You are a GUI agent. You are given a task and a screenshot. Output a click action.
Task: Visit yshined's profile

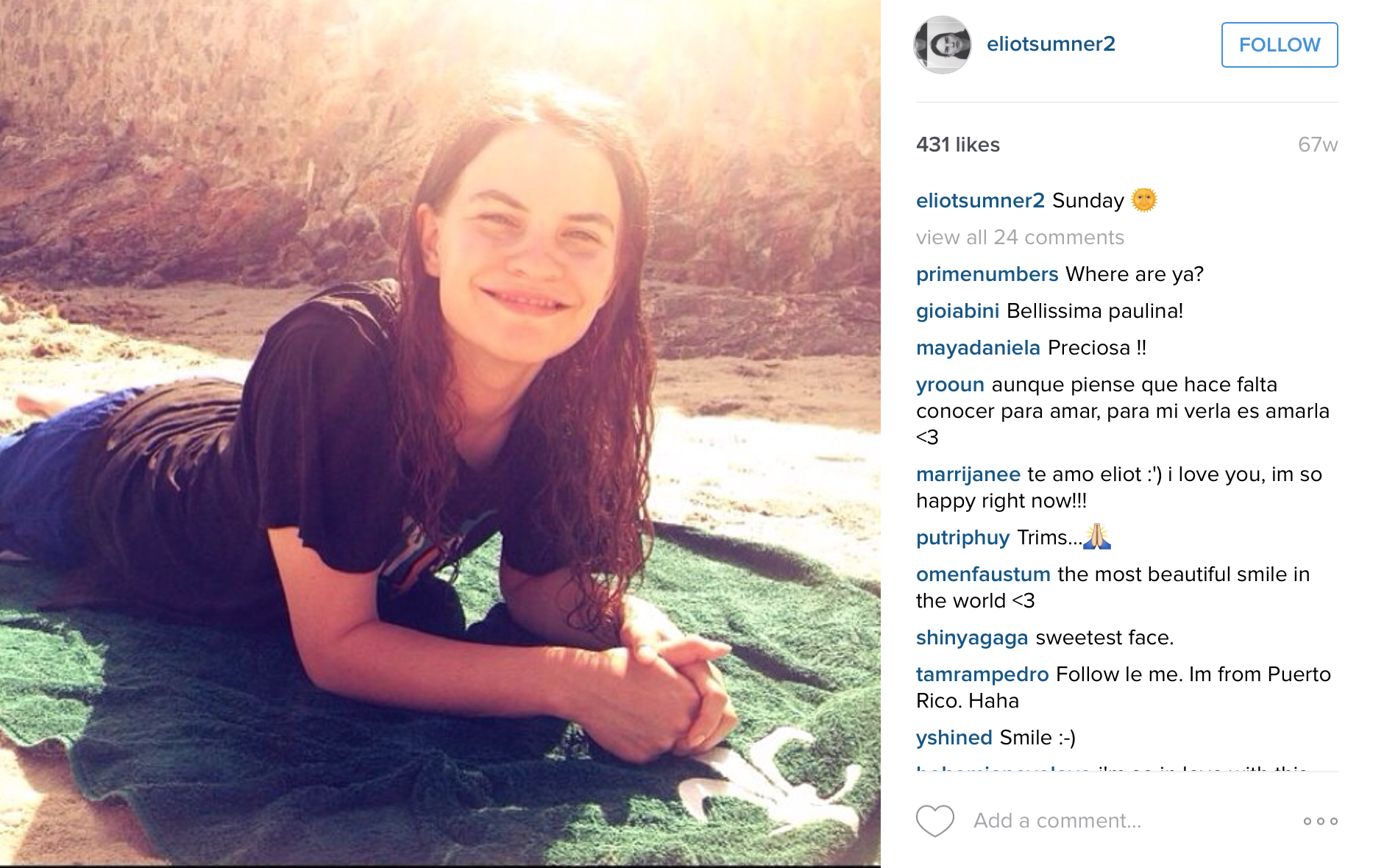(x=954, y=738)
